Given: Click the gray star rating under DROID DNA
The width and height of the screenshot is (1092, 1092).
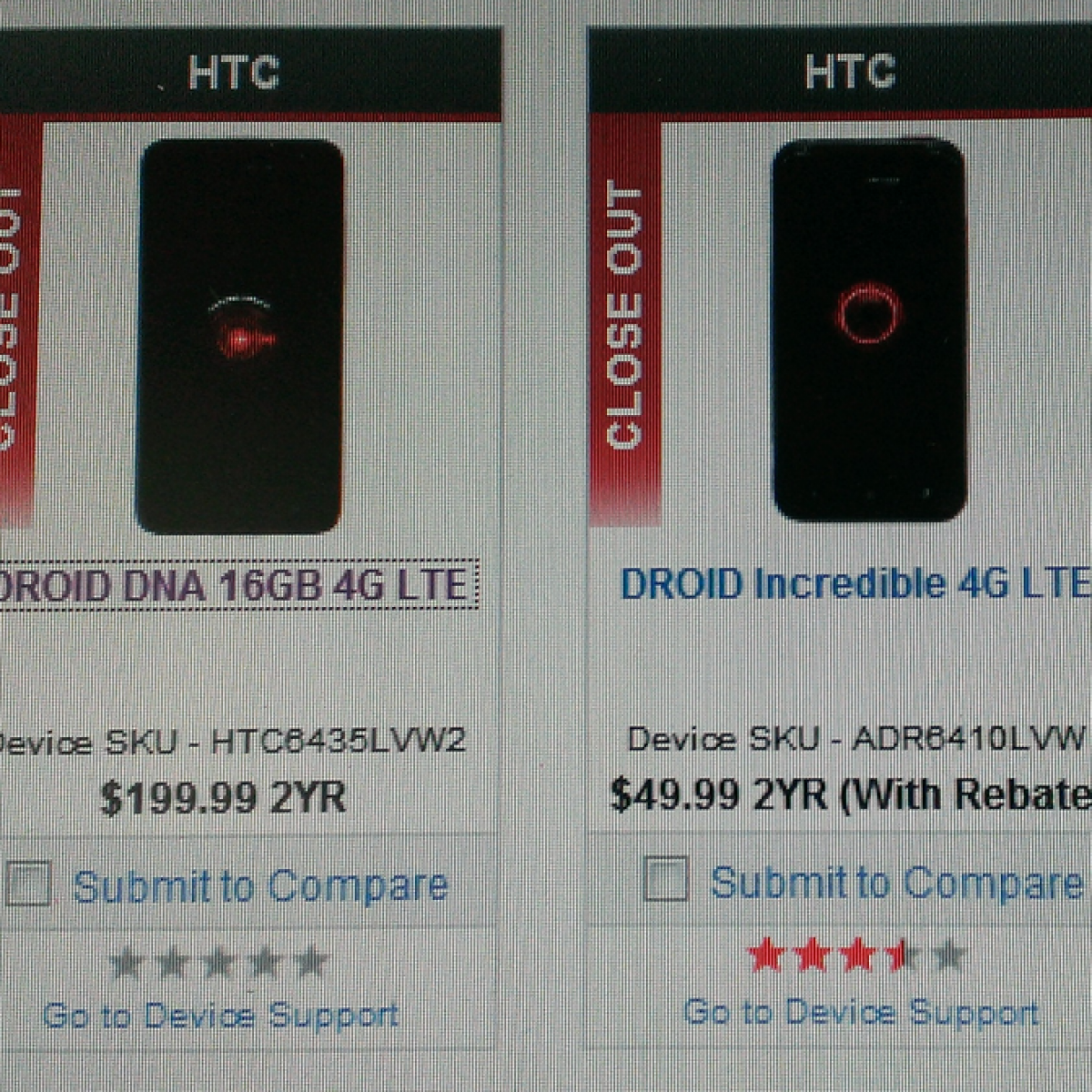Looking at the screenshot, I should point(218,962).
